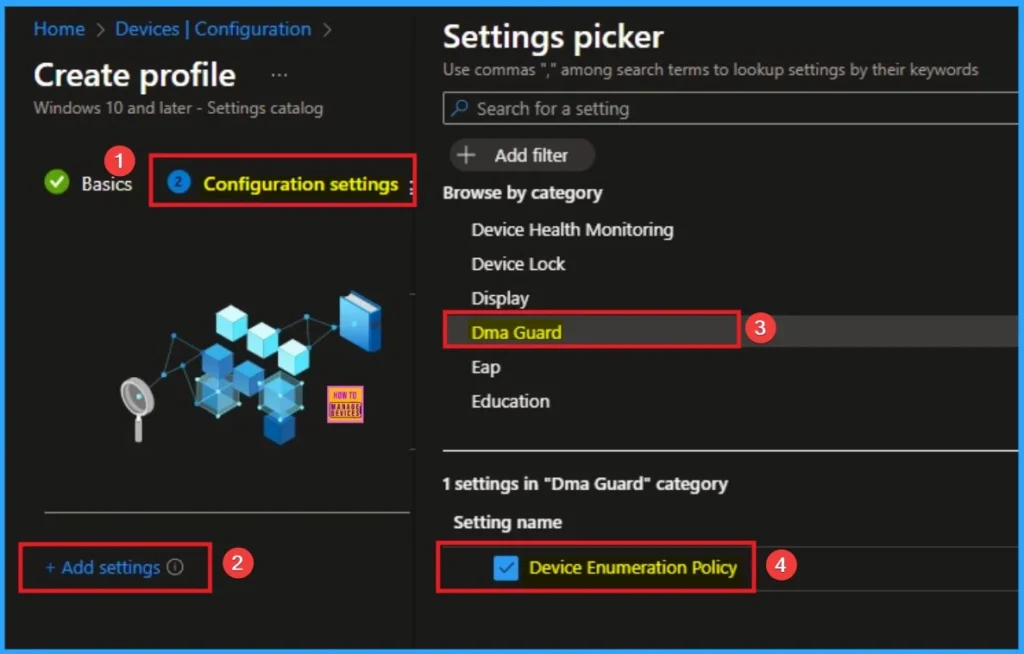This screenshot has width=1024, height=654.
Task: Click the info icon beside Add settings
Action: pyautogui.click(x=175, y=567)
